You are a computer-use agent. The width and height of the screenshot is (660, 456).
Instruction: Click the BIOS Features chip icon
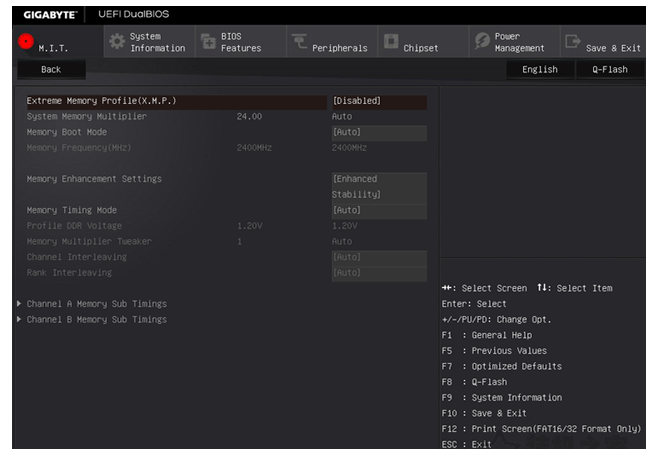pyautogui.click(x=209, y=42)
